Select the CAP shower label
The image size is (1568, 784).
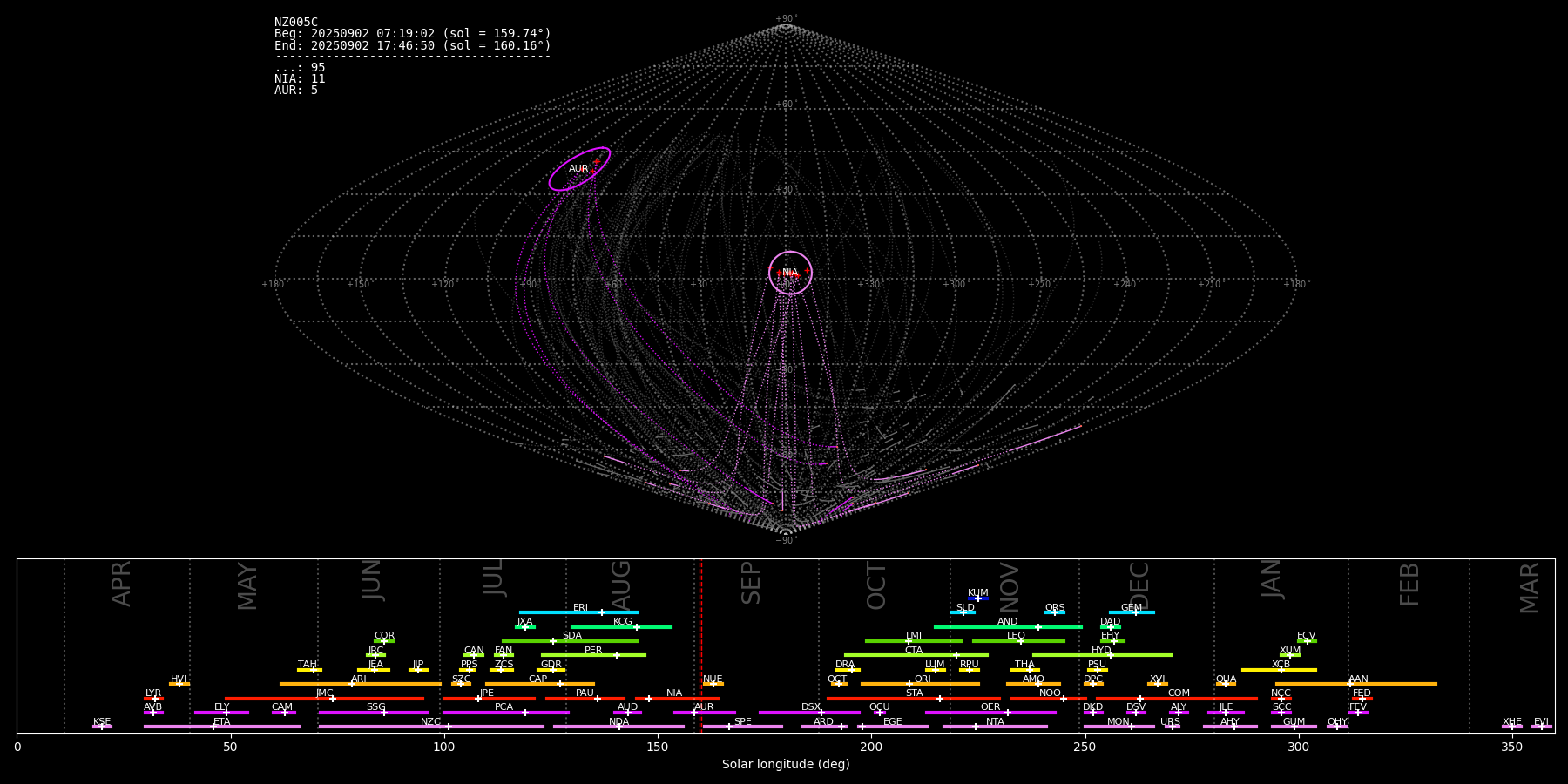[538, 679]
